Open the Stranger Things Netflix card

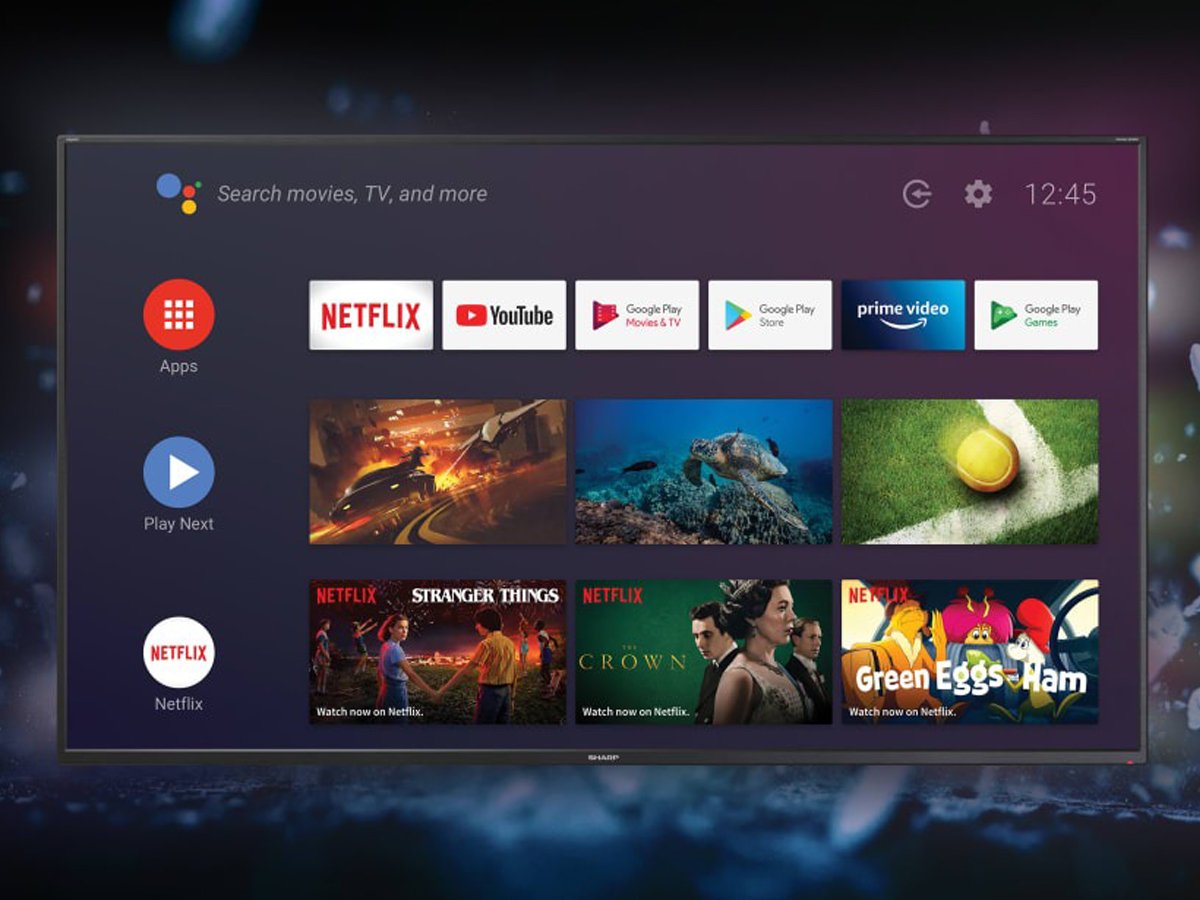tap(438, 652)
